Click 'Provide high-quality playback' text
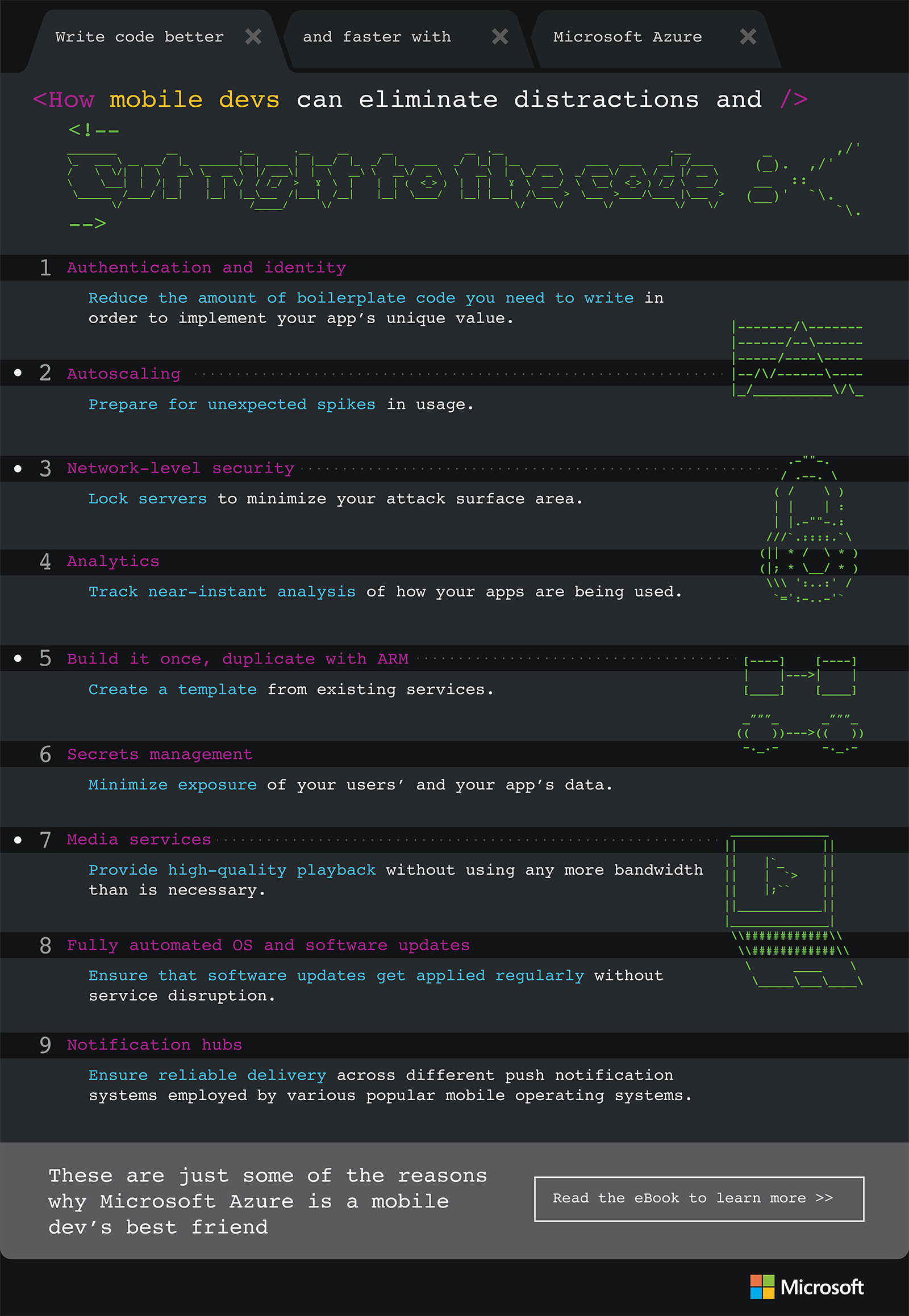Screen dimensions: 909x1316 click(x=232, y=870)
